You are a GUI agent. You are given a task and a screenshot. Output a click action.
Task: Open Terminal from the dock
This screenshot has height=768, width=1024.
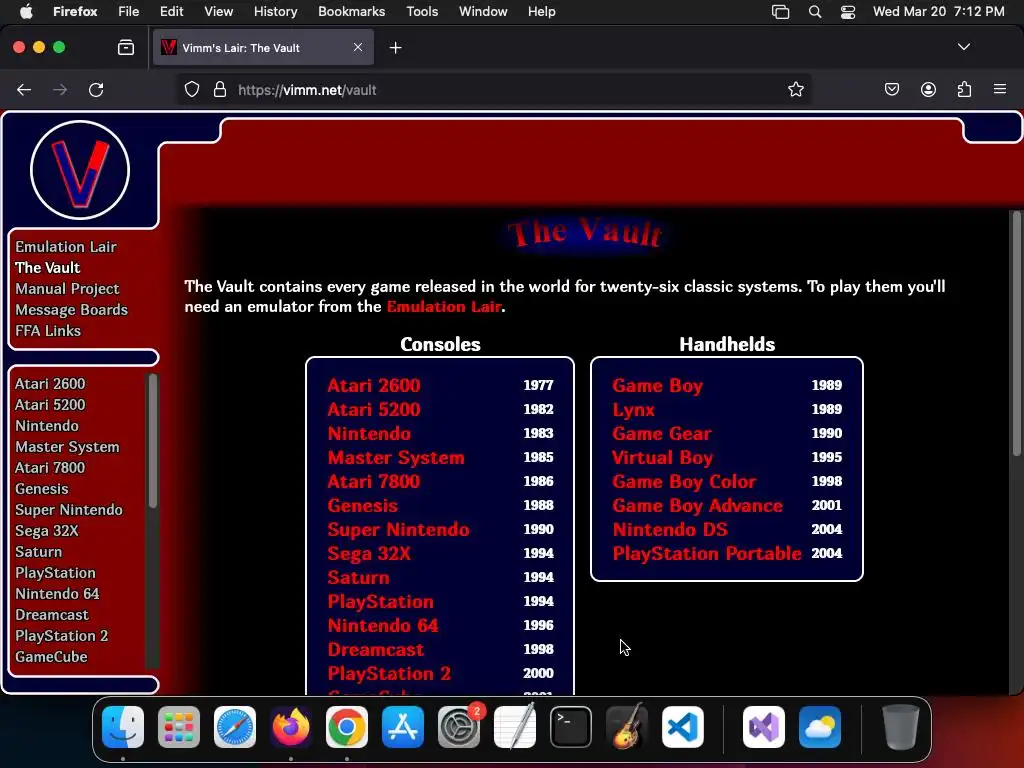click(x=571, y=727)
